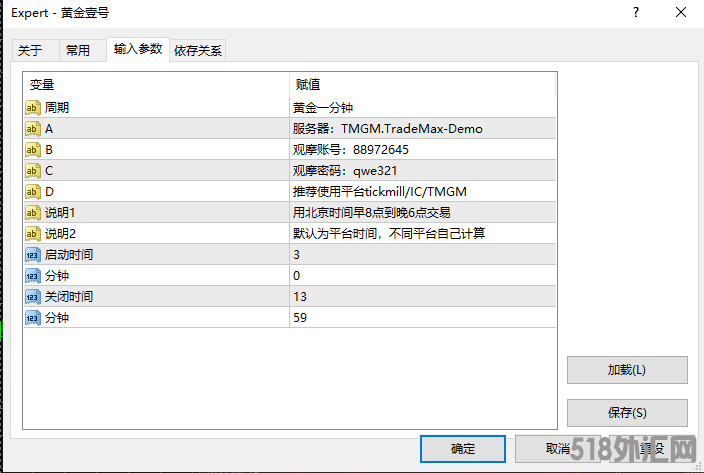Select value 观摩密码: qwe321

[x=345, y=171]
